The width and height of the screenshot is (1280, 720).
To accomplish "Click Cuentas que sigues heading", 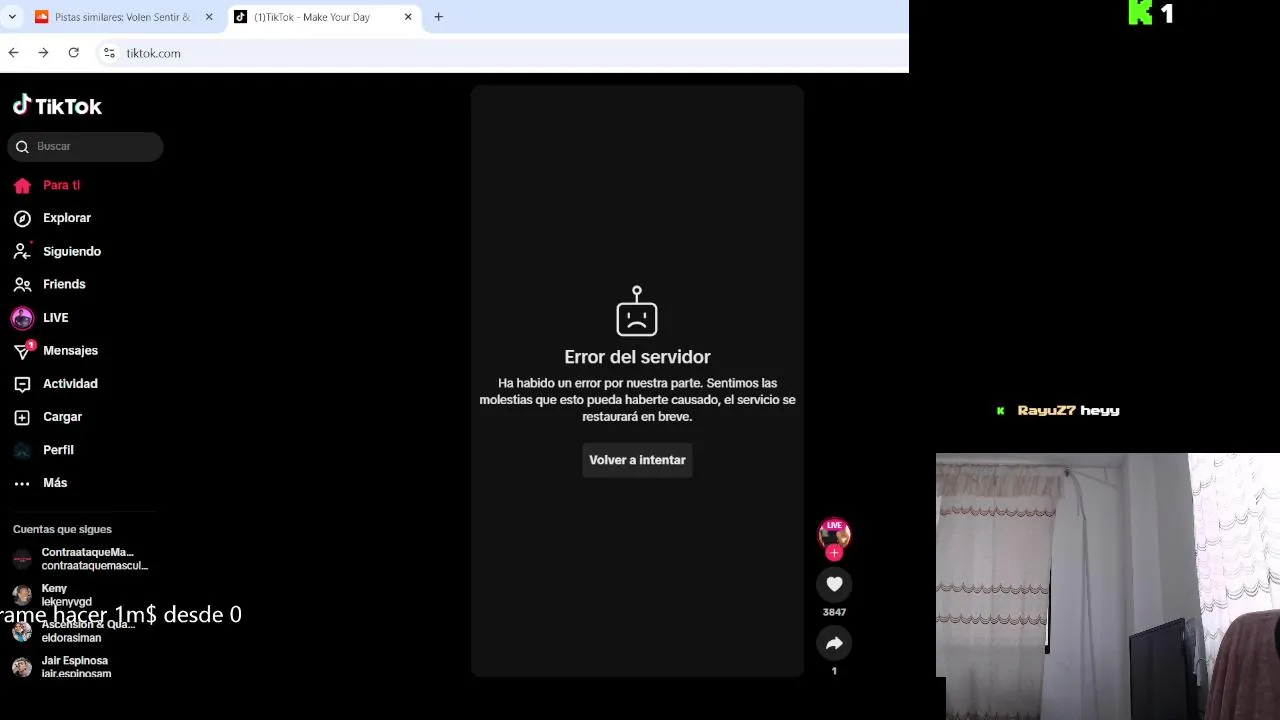I will click(62, 529).
